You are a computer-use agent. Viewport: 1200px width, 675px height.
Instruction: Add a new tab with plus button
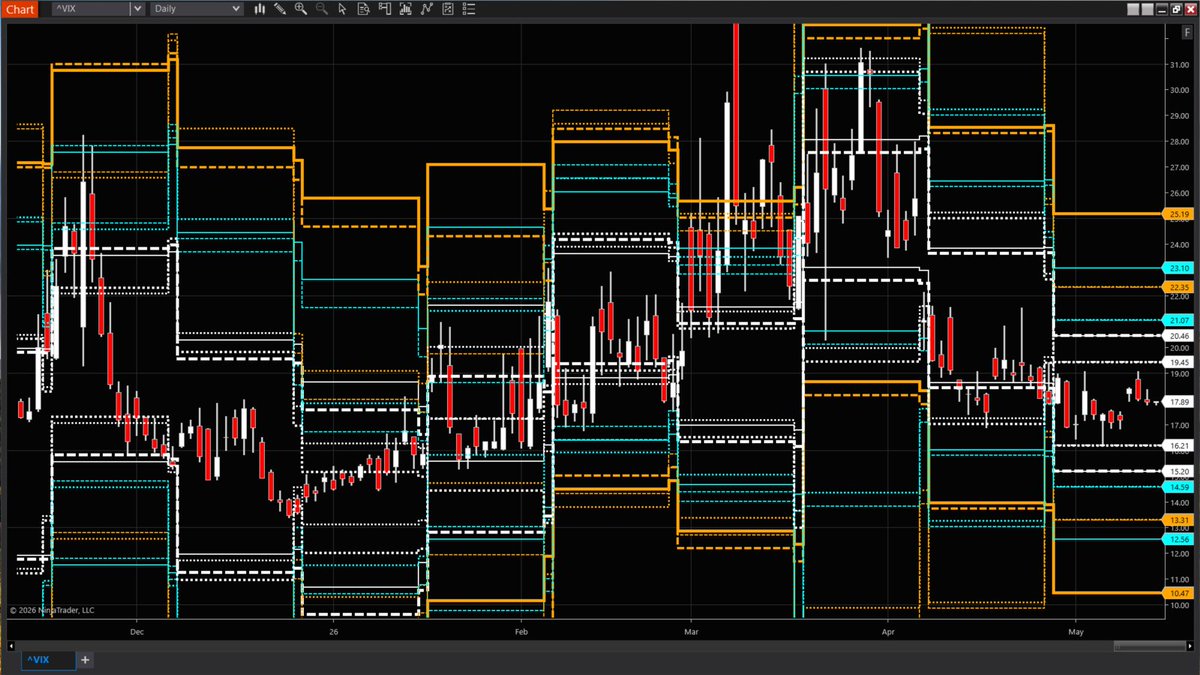click(x=85, y=660)
